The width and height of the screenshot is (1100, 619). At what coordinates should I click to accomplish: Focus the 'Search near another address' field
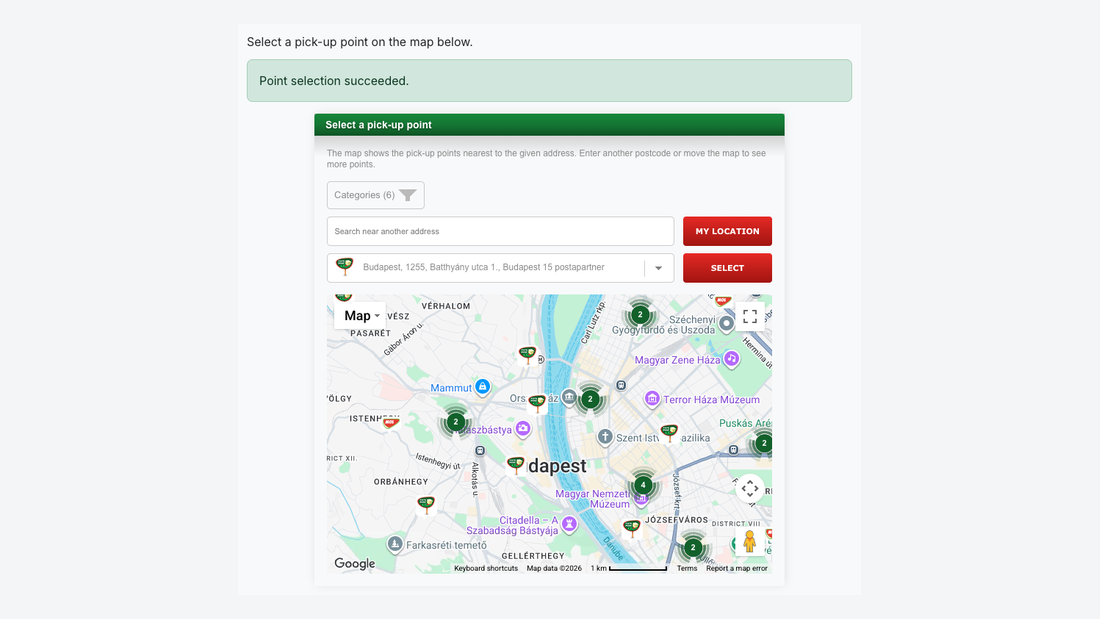pos(500,232)
